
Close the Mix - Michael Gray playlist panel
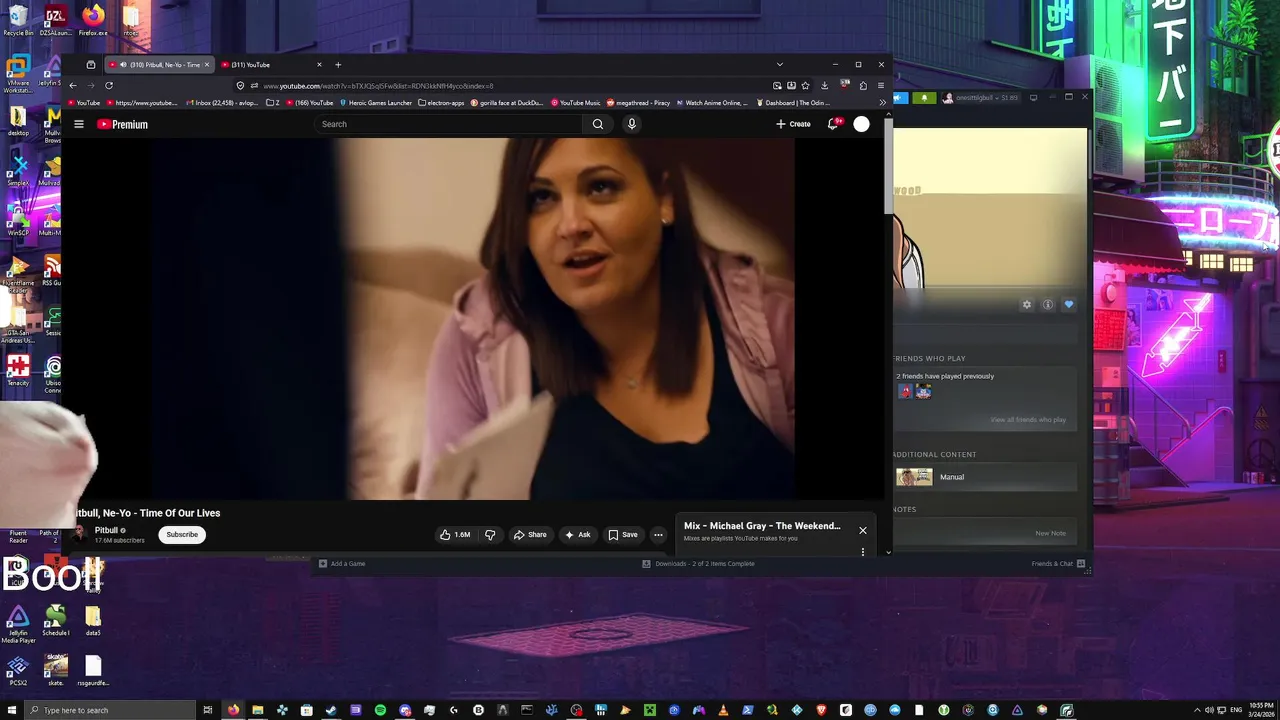(x=863, y=530)
